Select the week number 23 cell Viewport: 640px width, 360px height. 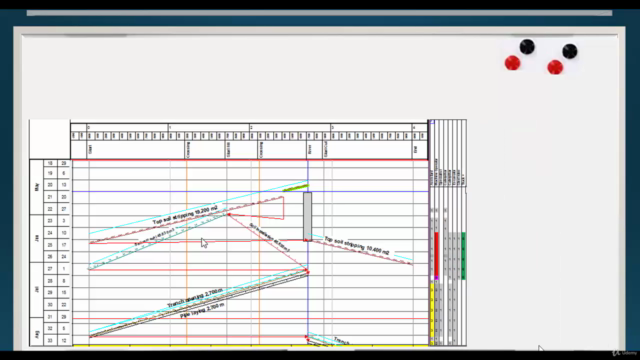50,221
